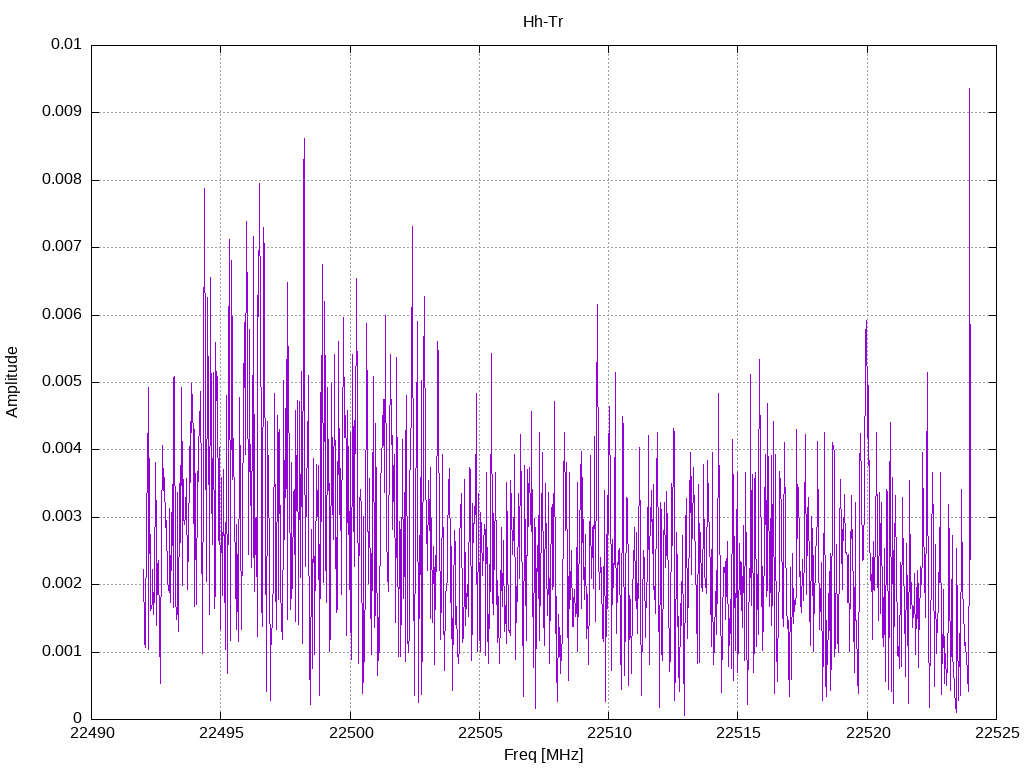Click x-axis tick label 22515
Image resolution: width=1024 pixels, height=768 pixels.
point(739,733)
